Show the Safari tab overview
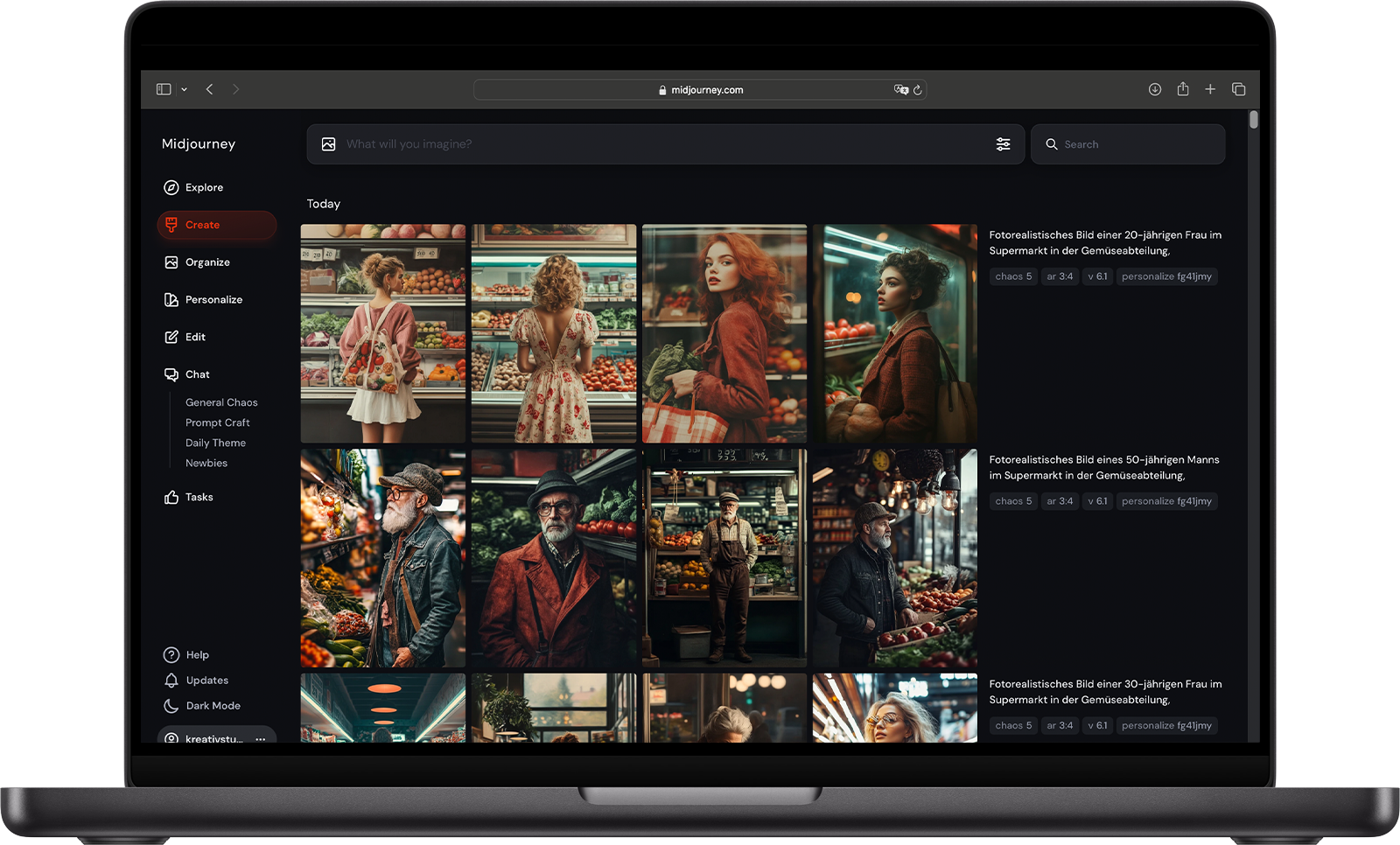1400x845 pixels. pos(1238,89)
